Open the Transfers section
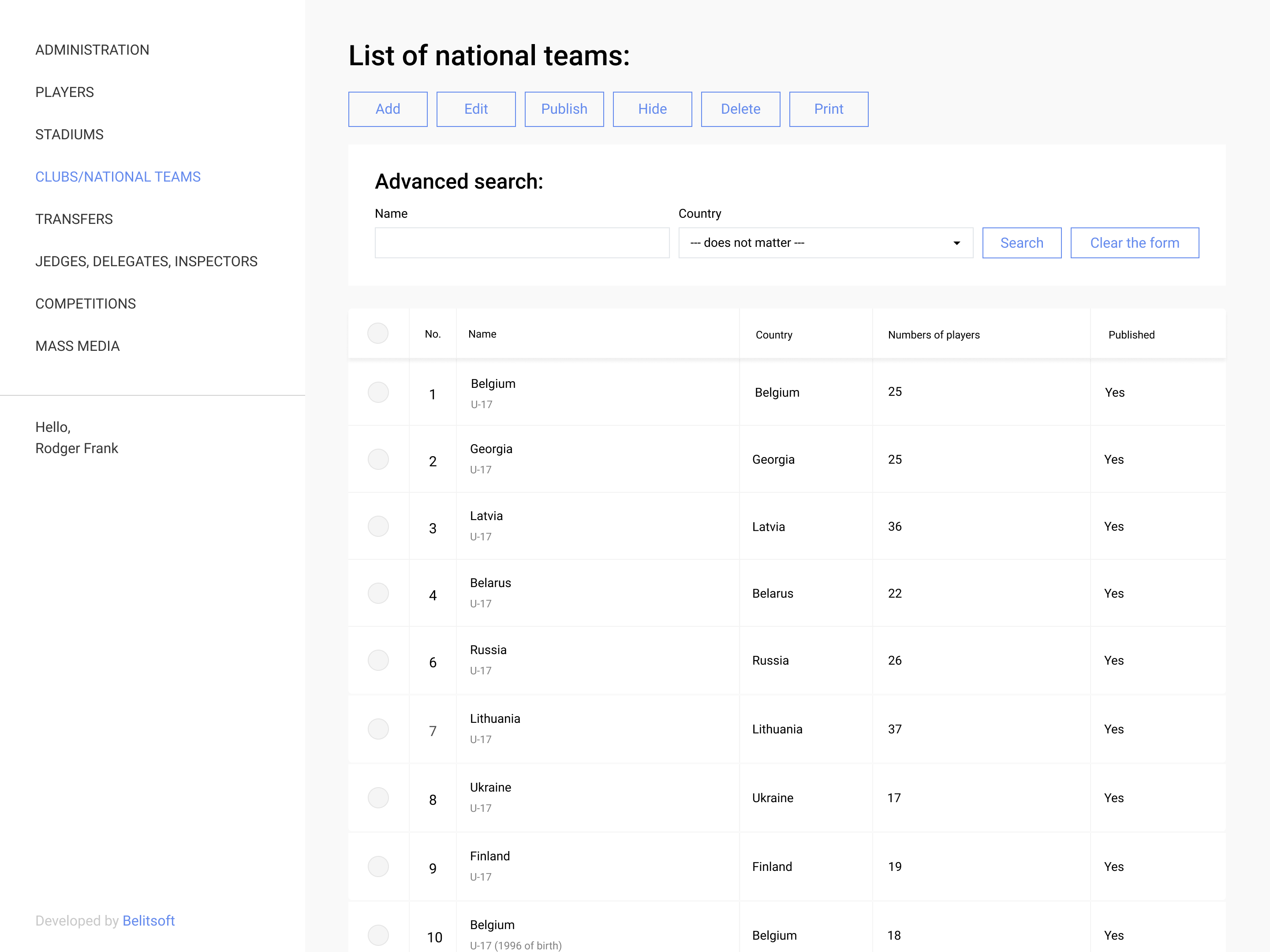1270x952 pixels. point(74,219)
